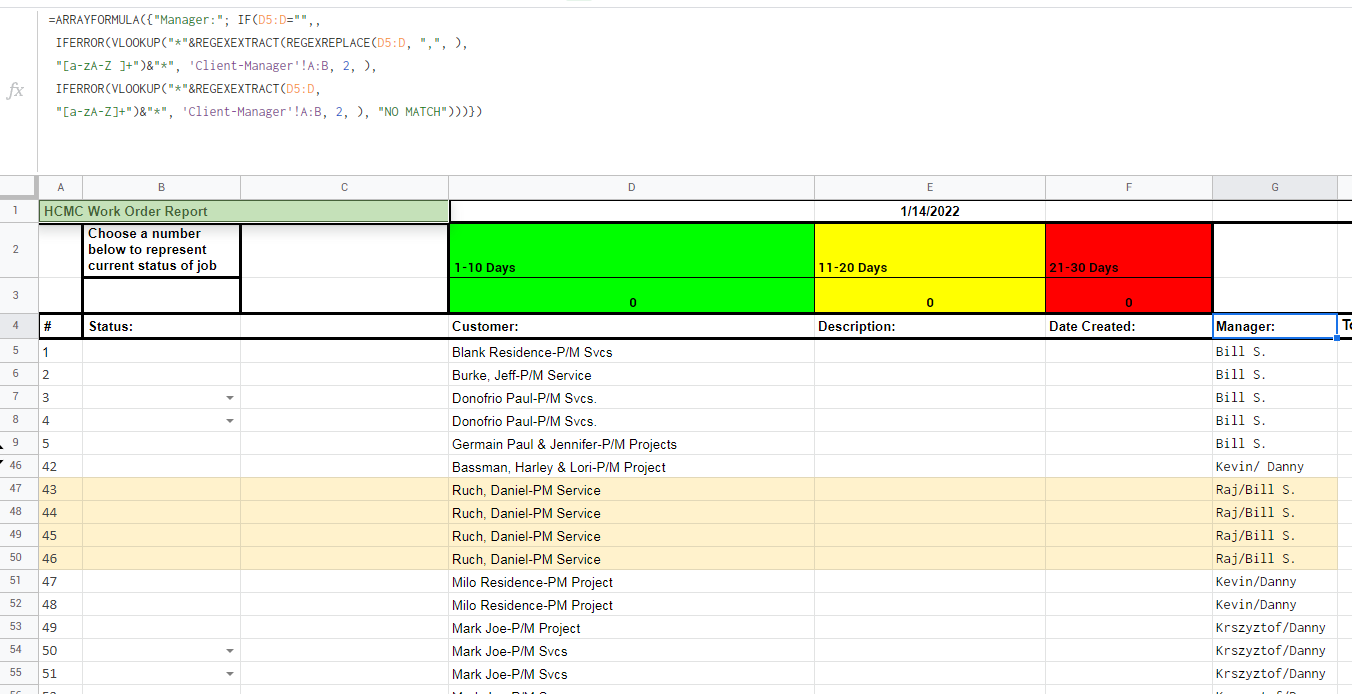Open the Status dropdown arrow in row 55

pos(230,674)
